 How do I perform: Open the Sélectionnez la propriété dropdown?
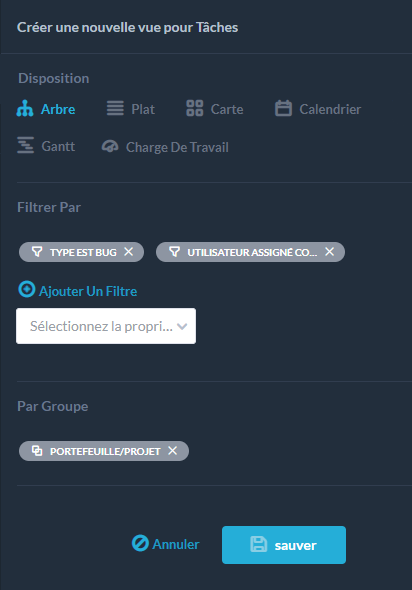pyautogui.click(x=106, y=326)
